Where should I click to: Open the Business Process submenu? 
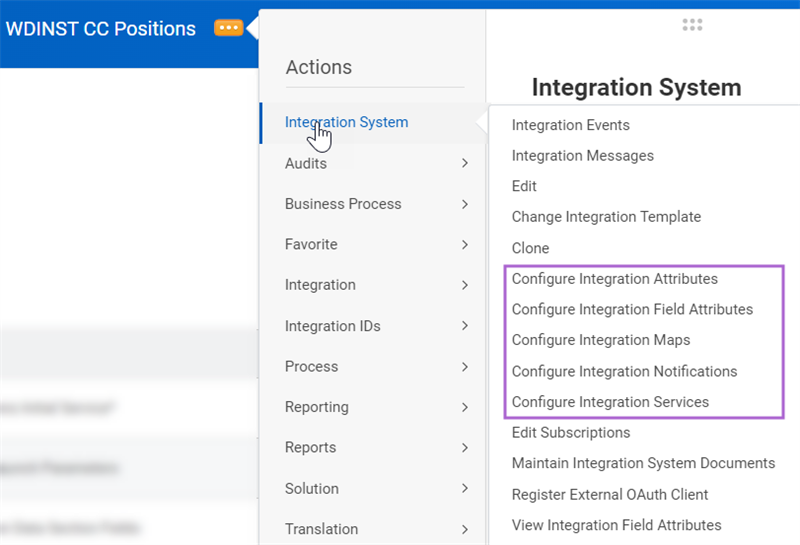343,204
